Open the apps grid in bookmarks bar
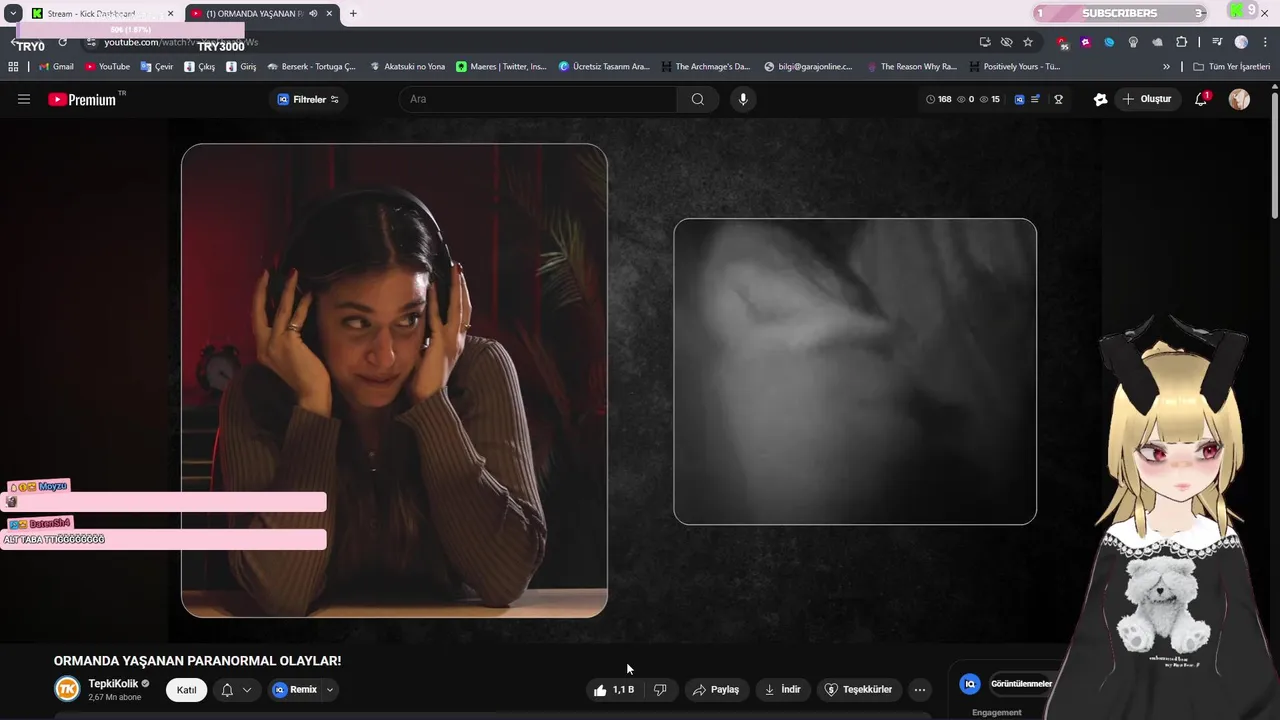The height and width of the screenshot is (720, 1280). [x=13, y=67]
